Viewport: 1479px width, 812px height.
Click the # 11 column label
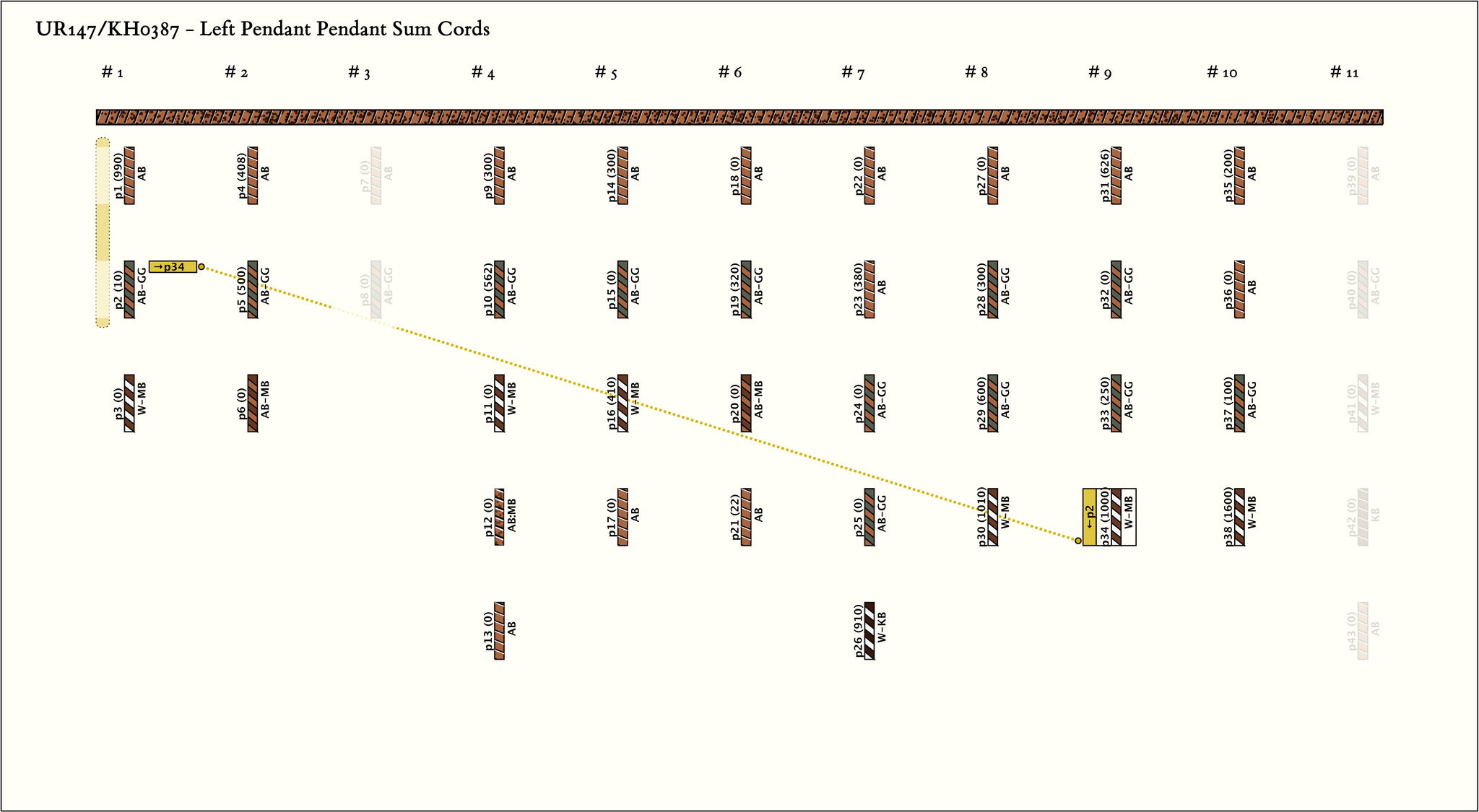click(1345, 73)
